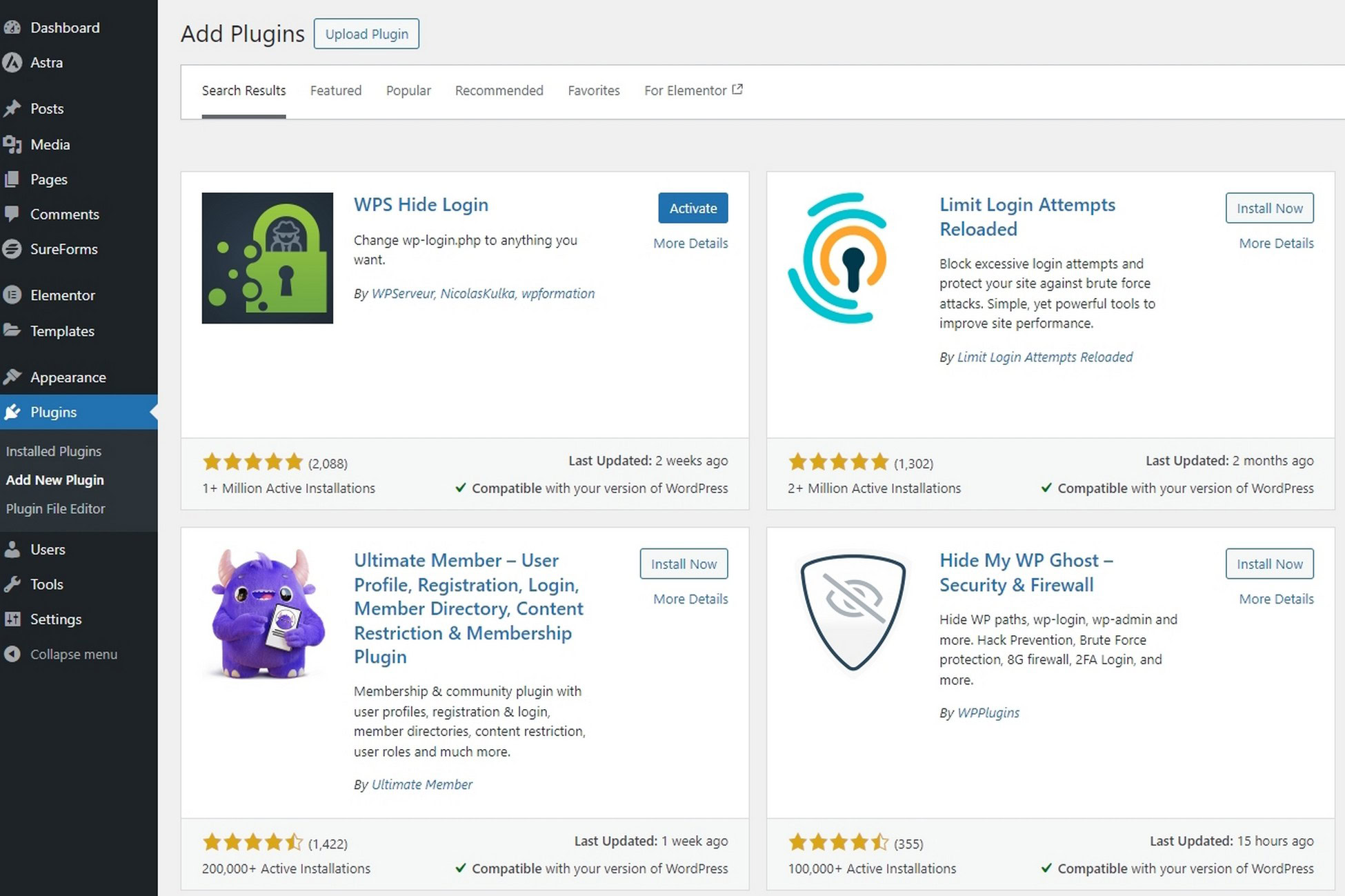Click the Limit Login Attempts Reloaded author link
1345x896 pixels.
pyautogui.click(x=1045, y=357)
